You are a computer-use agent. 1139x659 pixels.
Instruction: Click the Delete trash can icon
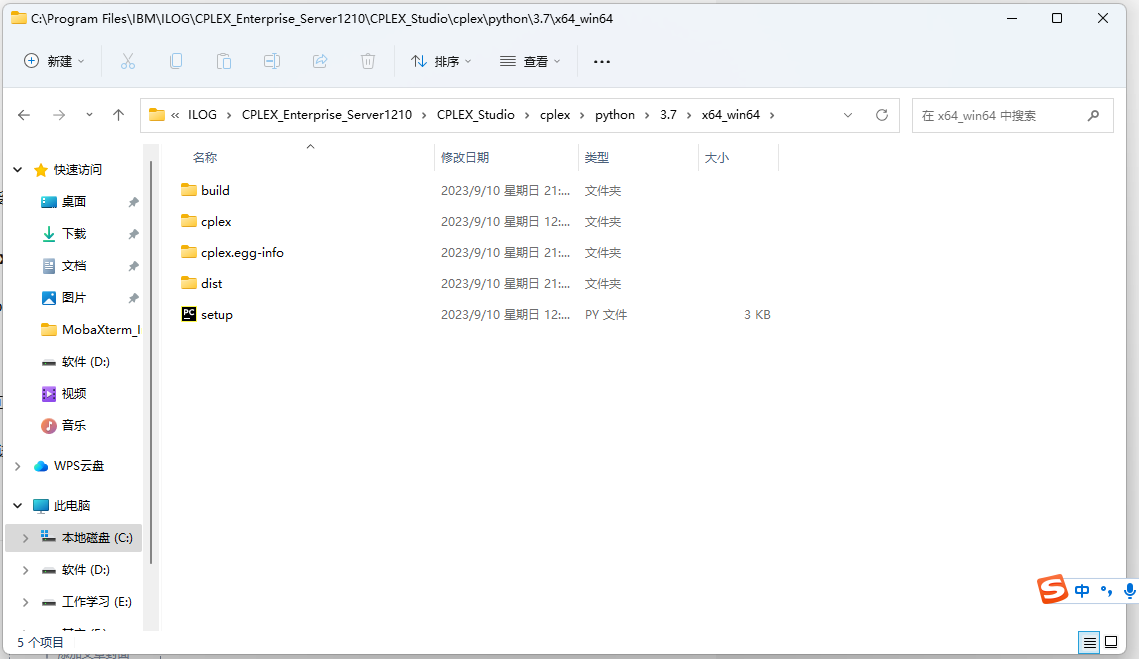pyautogui.click(x=368, y=62)
